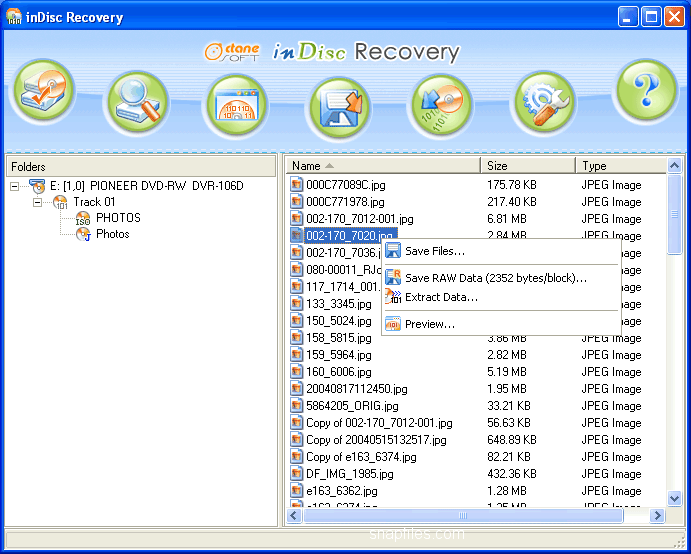The width and height of the screenshot is (691, 554).
Task: Click file icon of e163_6362.jpg
Action: click(297, 491)
